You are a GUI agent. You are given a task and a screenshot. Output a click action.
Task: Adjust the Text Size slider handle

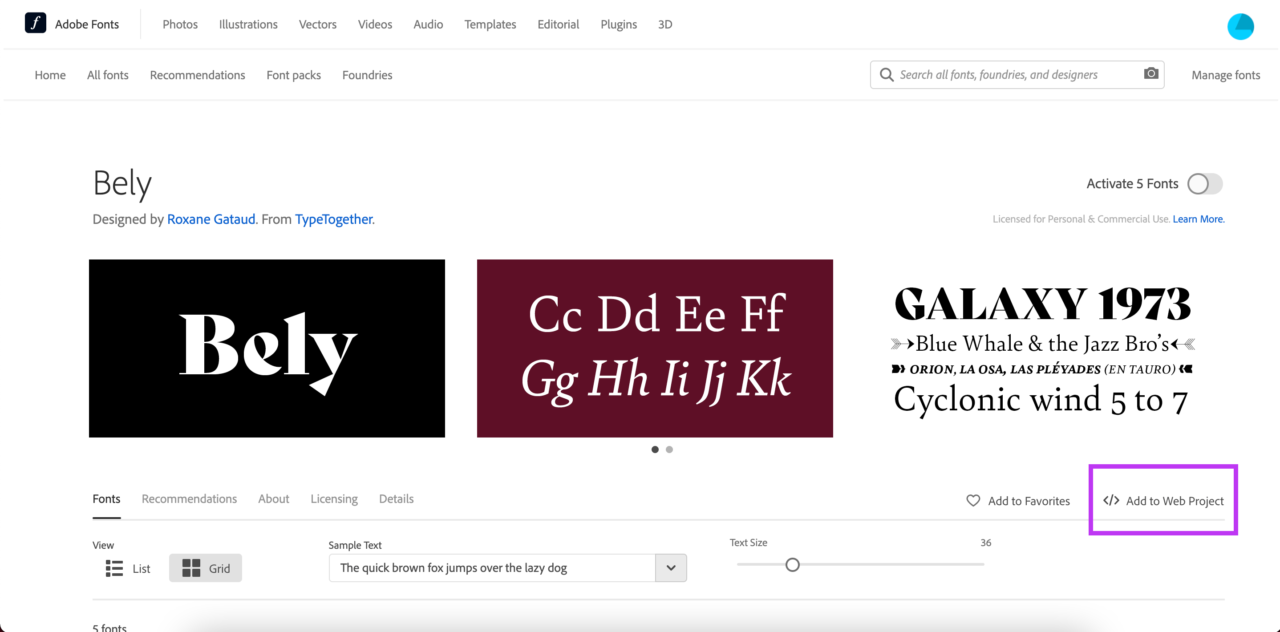pos(793,564)
